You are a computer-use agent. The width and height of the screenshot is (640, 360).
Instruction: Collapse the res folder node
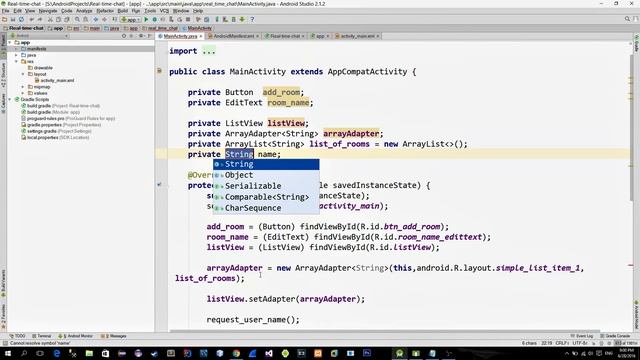(x=17, y=61)
